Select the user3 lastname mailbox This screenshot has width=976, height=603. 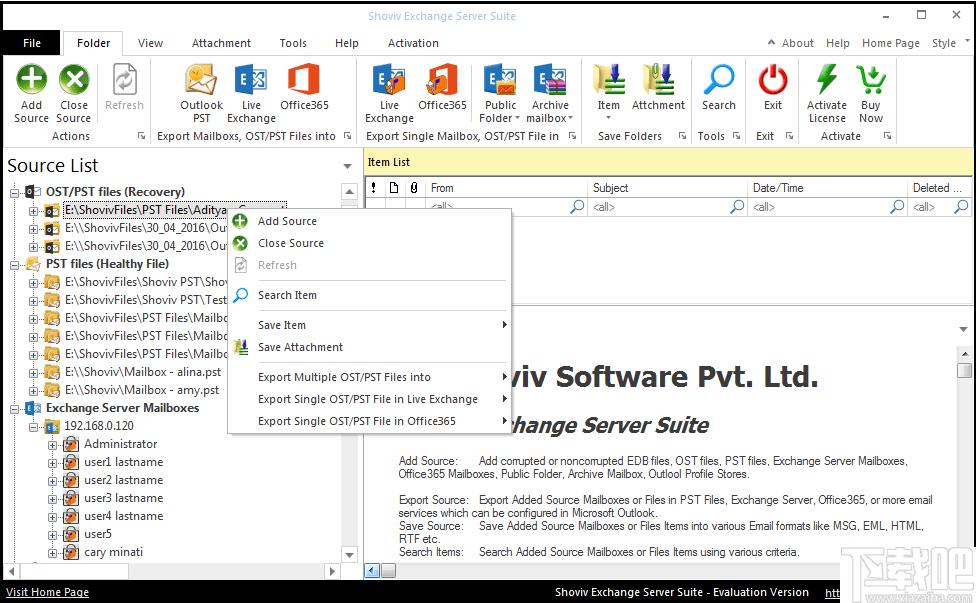[x=123, y=498]
